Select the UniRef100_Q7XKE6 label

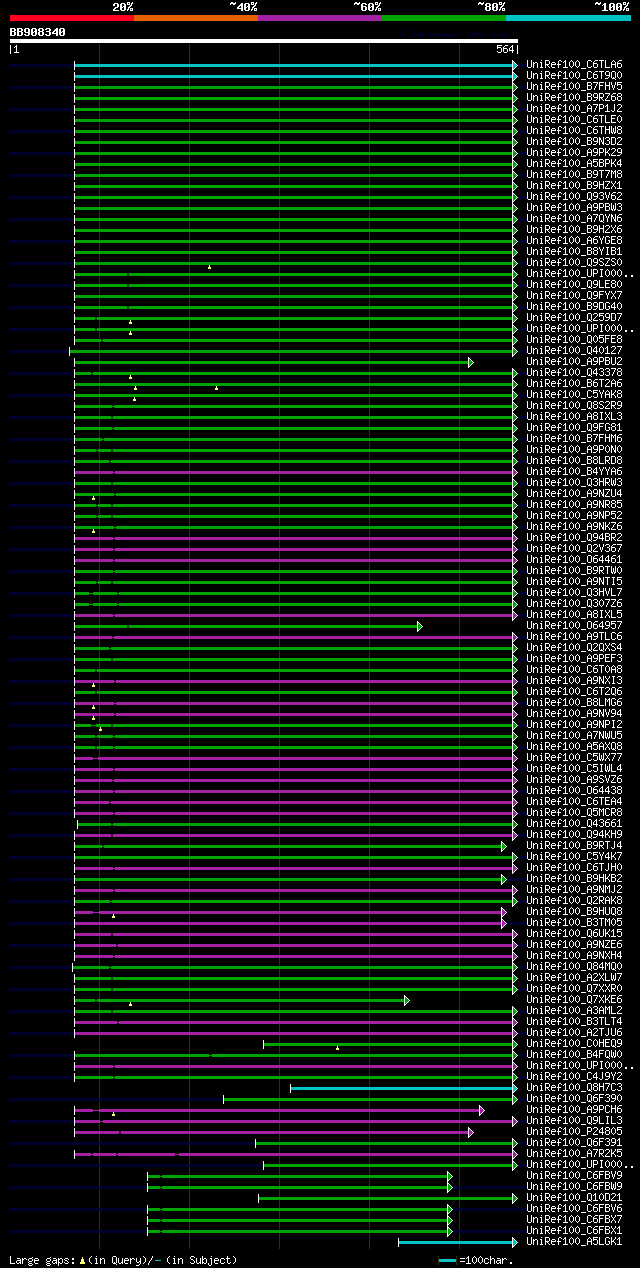click(x=574, y=999)
